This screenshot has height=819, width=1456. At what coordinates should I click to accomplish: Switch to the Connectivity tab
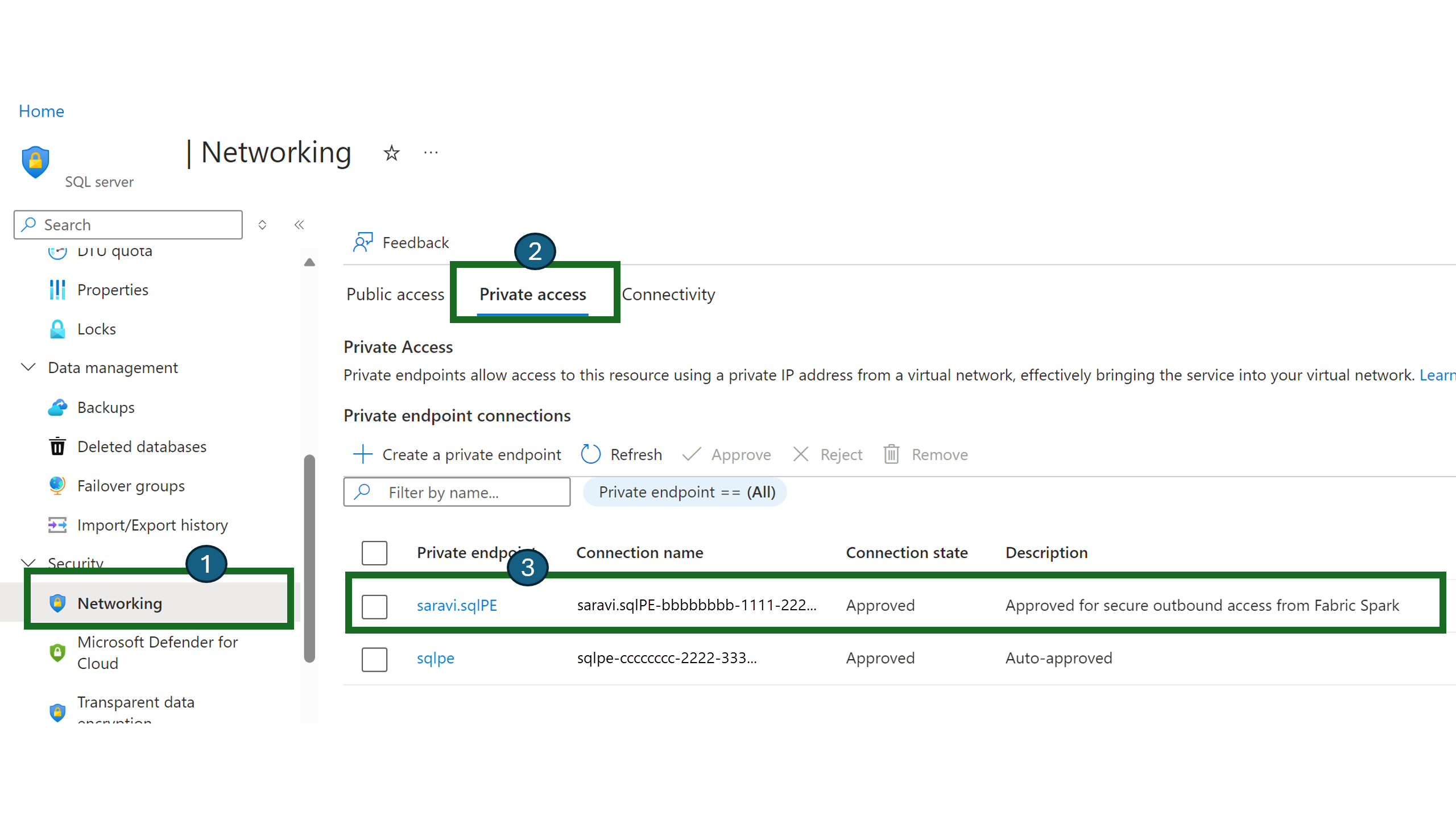click(x=668, y=293)
